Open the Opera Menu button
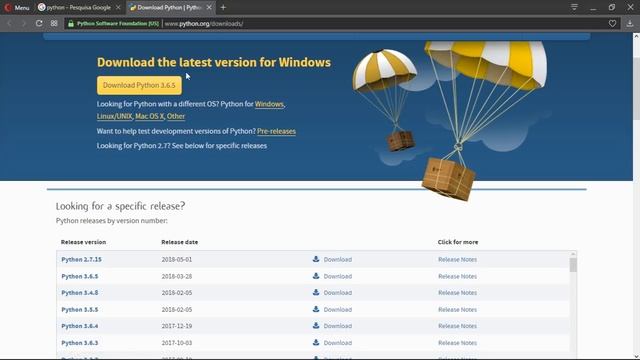This screenshot has width=640, height=360. (x=16, y=7)
